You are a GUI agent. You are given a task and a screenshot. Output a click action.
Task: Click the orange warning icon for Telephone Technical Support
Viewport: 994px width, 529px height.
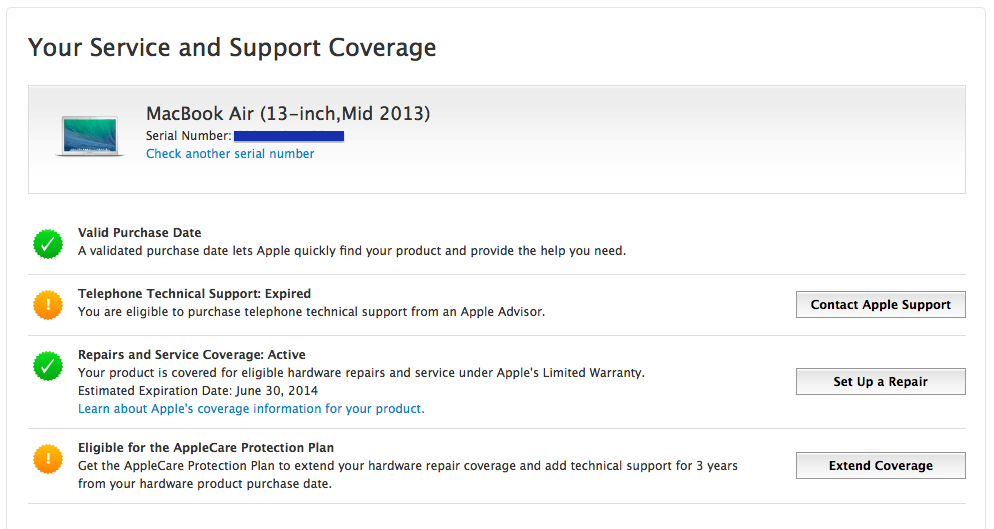[x=48, y=305]
